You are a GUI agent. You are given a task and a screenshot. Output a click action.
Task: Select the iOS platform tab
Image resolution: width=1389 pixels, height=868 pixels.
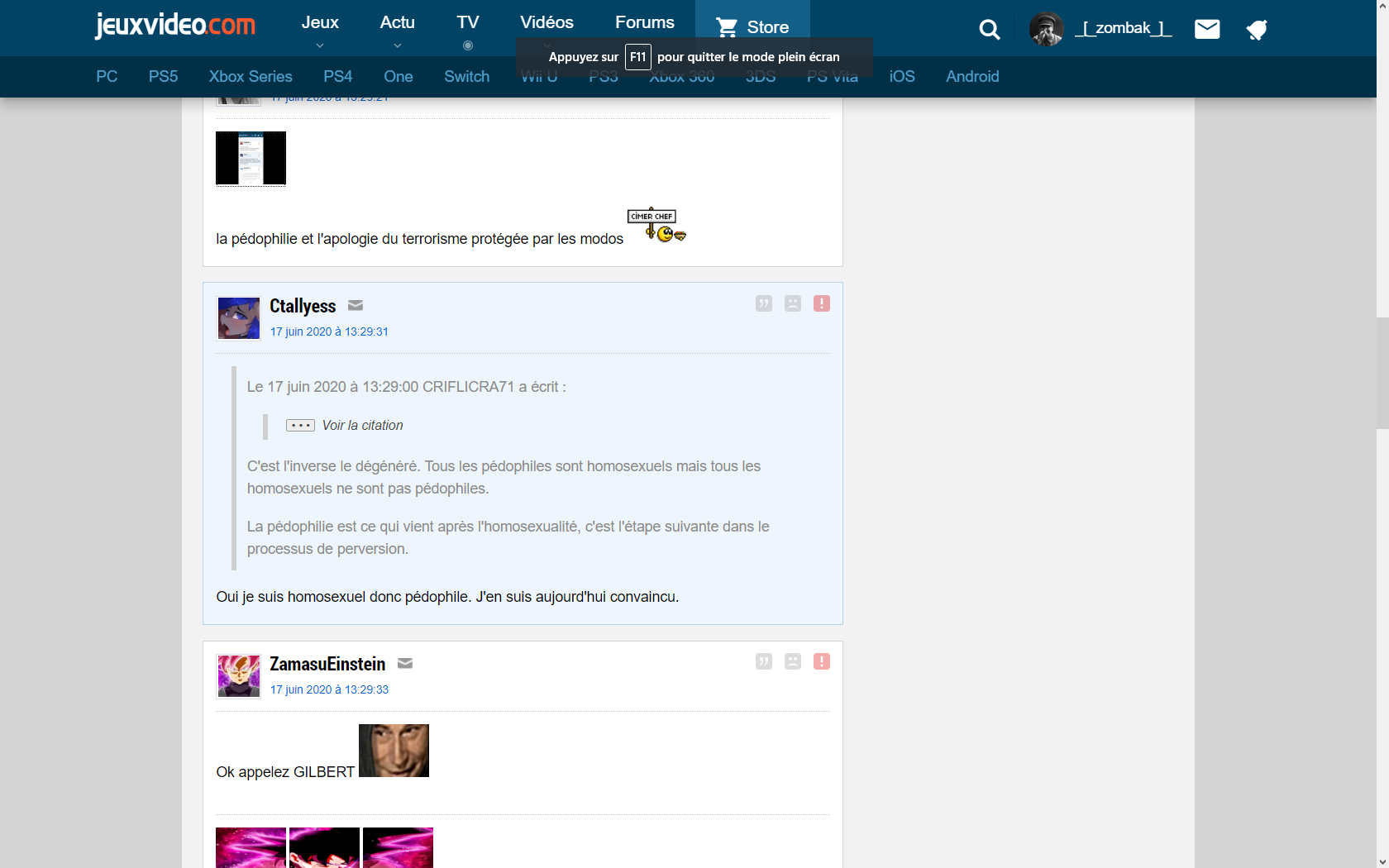(x=902, y=76)
